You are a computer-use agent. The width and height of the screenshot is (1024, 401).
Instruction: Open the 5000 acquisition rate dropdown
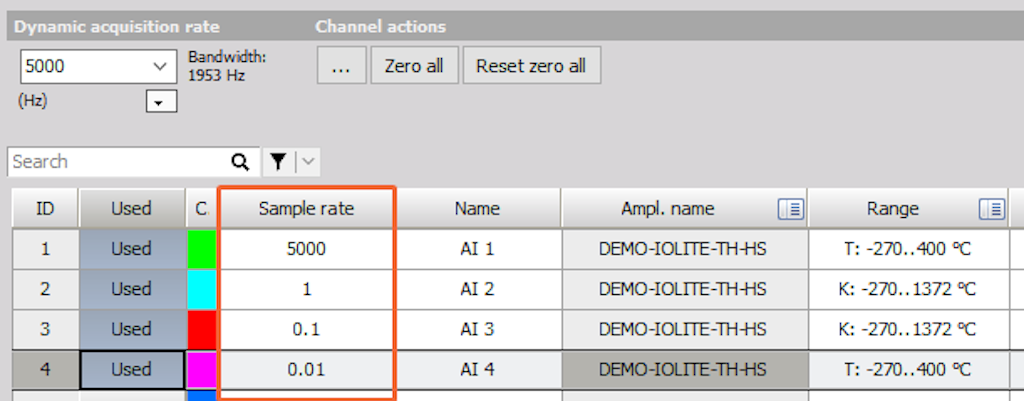pyautogui.click(x=99, y=66)
